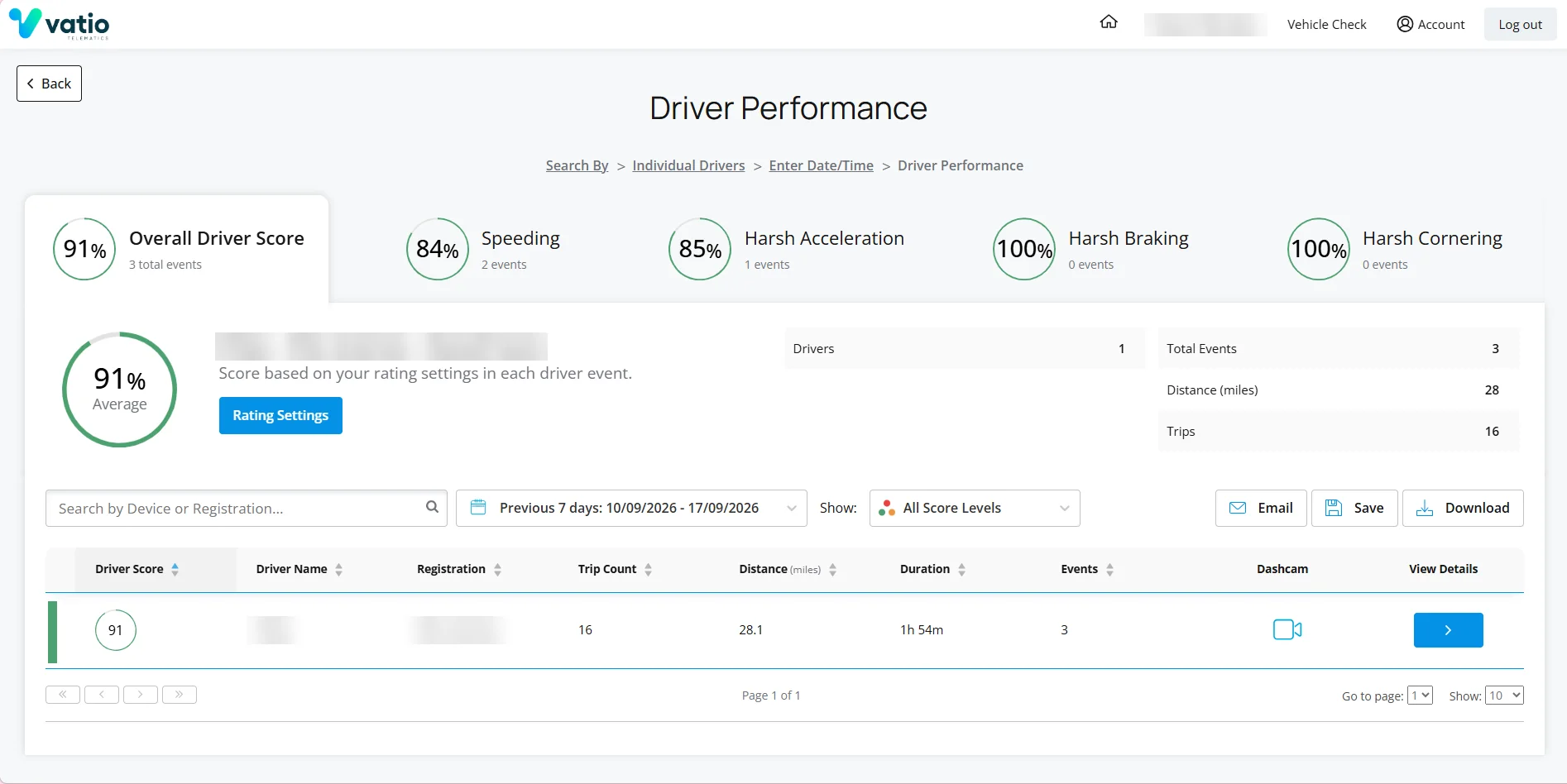Switch to the Speeding tab
Viewport: 1567px width, 784px height.
click(x=483, y=249)
